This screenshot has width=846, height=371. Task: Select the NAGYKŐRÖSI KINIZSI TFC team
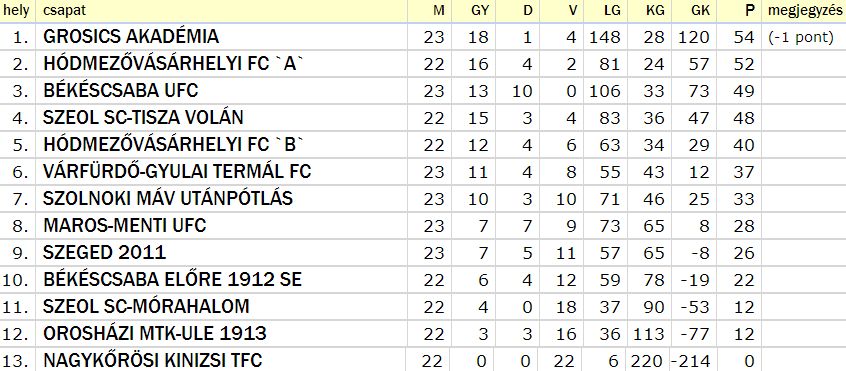tap(153, 360)
